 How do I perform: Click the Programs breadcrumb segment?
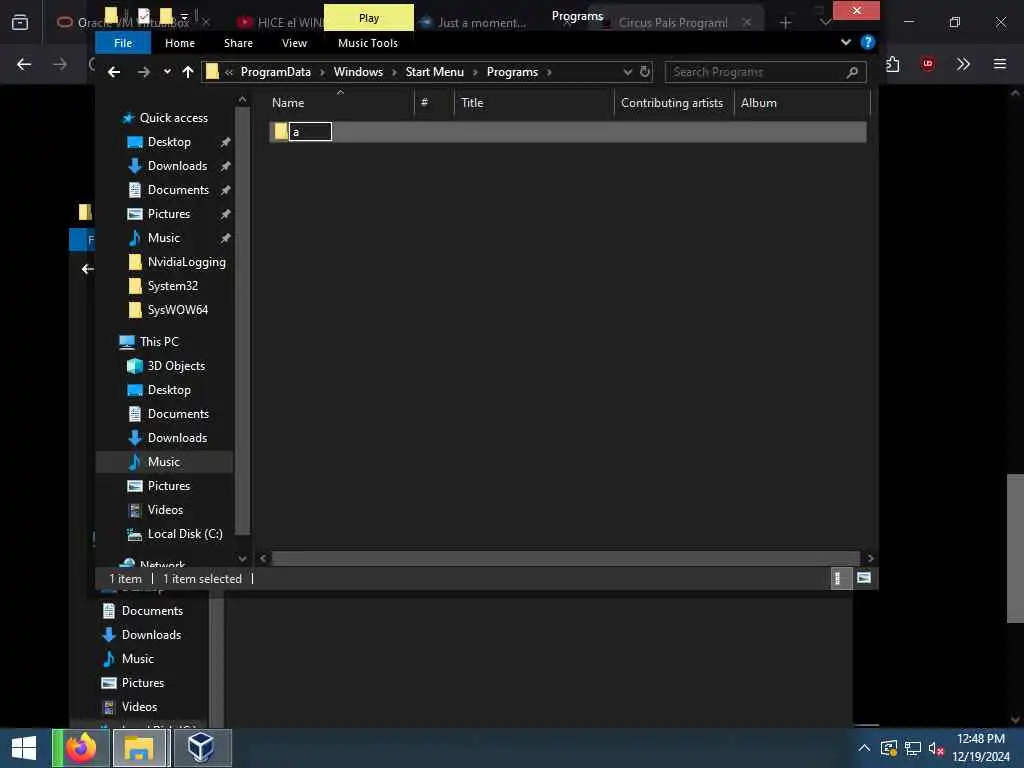512,72
